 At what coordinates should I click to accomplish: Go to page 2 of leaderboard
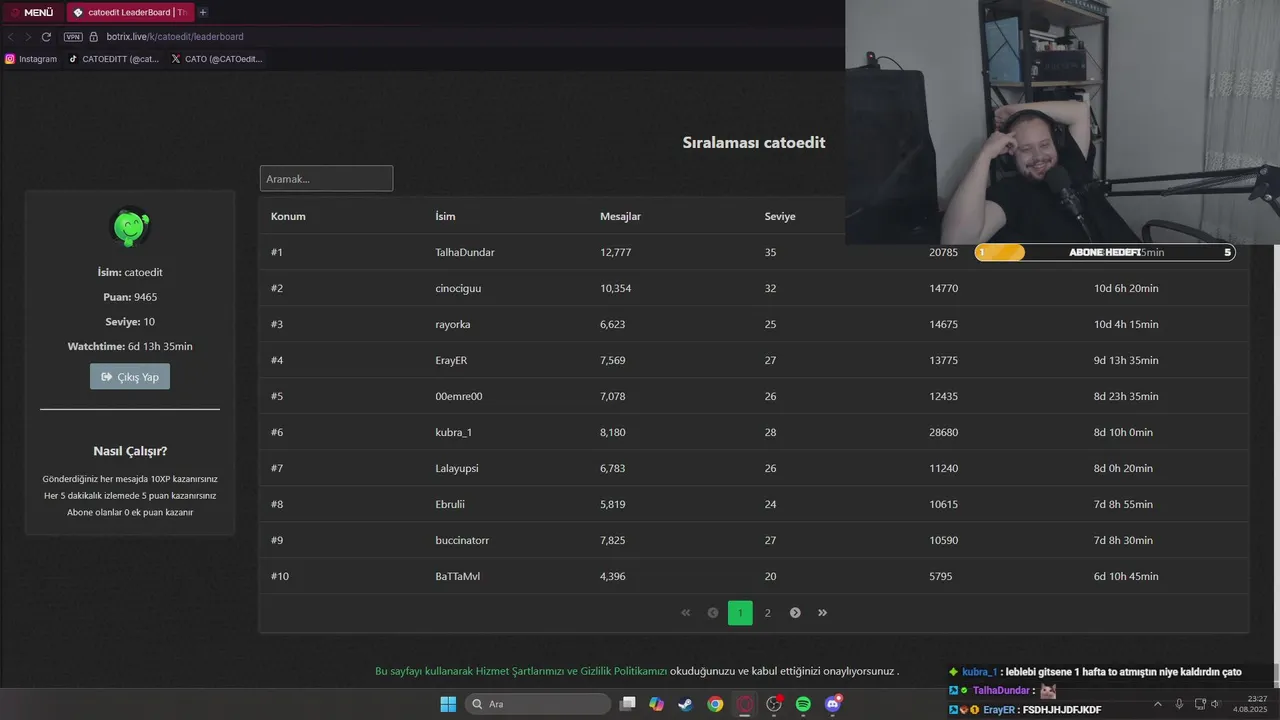(x=768, y=613)
